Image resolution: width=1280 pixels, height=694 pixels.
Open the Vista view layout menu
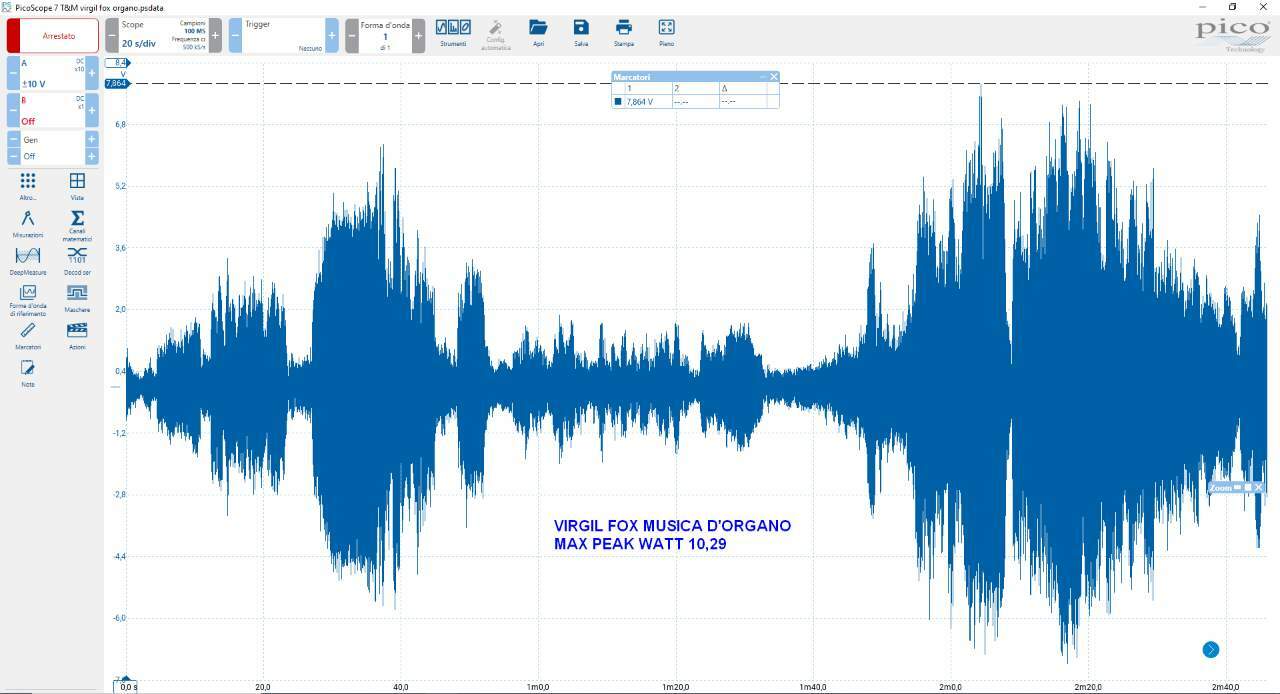77,186
